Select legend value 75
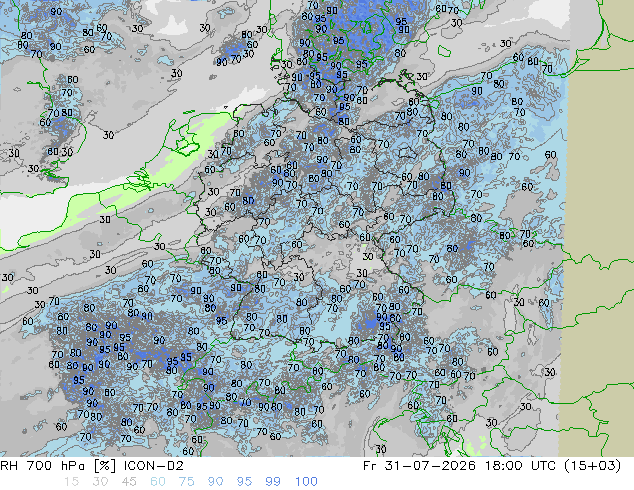The width and height of the screenshot is (634, 490). (186, 482)
